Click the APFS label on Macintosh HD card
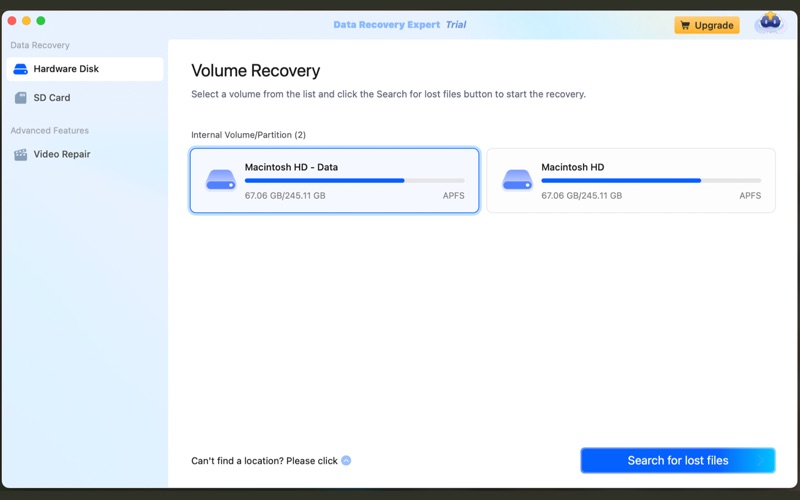Screen dimensions: 800x500 point(750,195)
